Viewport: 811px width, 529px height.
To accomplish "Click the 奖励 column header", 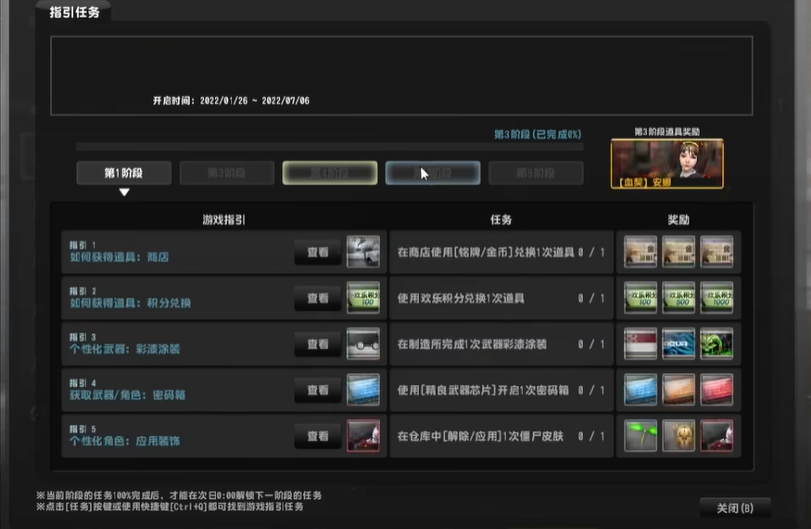I will pyautogui.click(x=678, y=220).
